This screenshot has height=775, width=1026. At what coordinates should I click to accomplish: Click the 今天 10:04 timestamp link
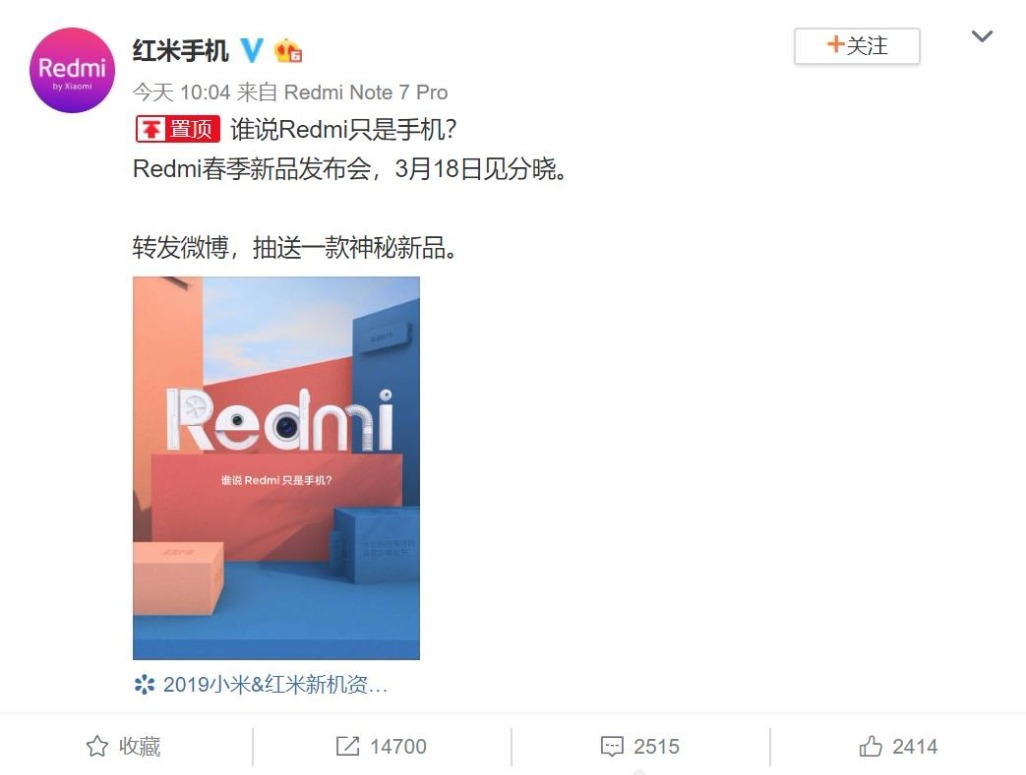[181, 92]
